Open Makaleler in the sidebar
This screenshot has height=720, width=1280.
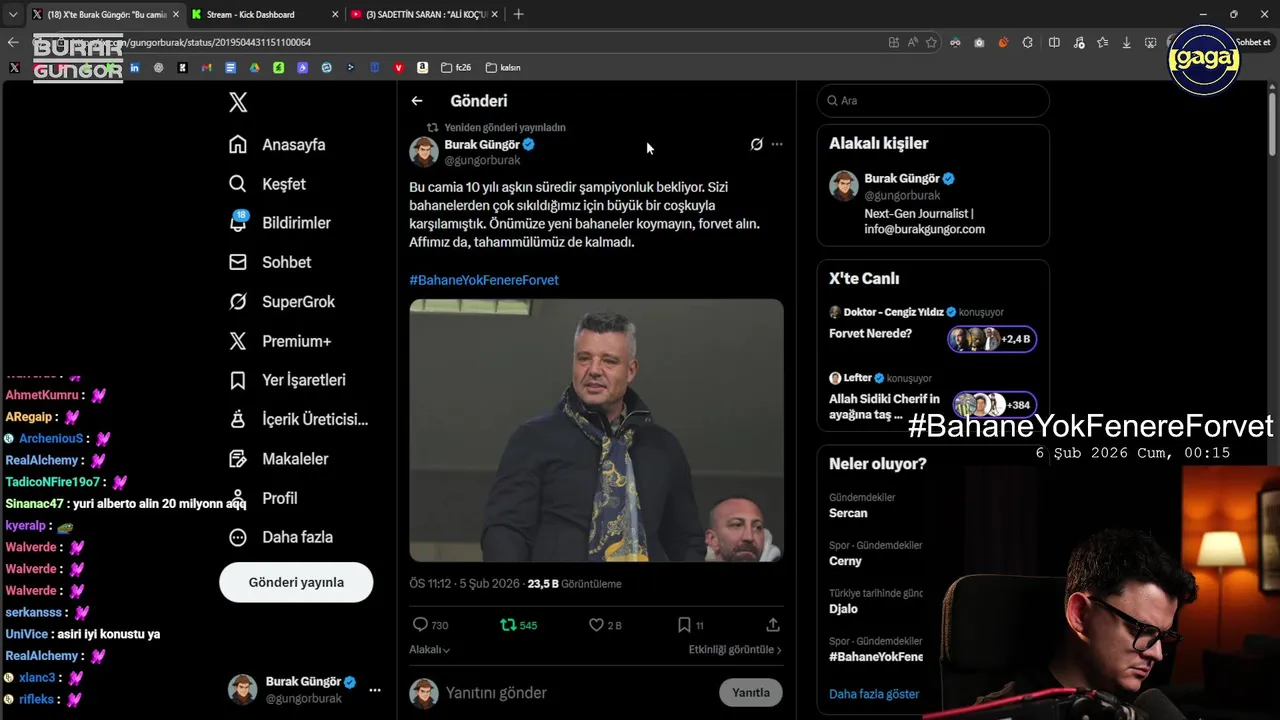pos(279,459)
